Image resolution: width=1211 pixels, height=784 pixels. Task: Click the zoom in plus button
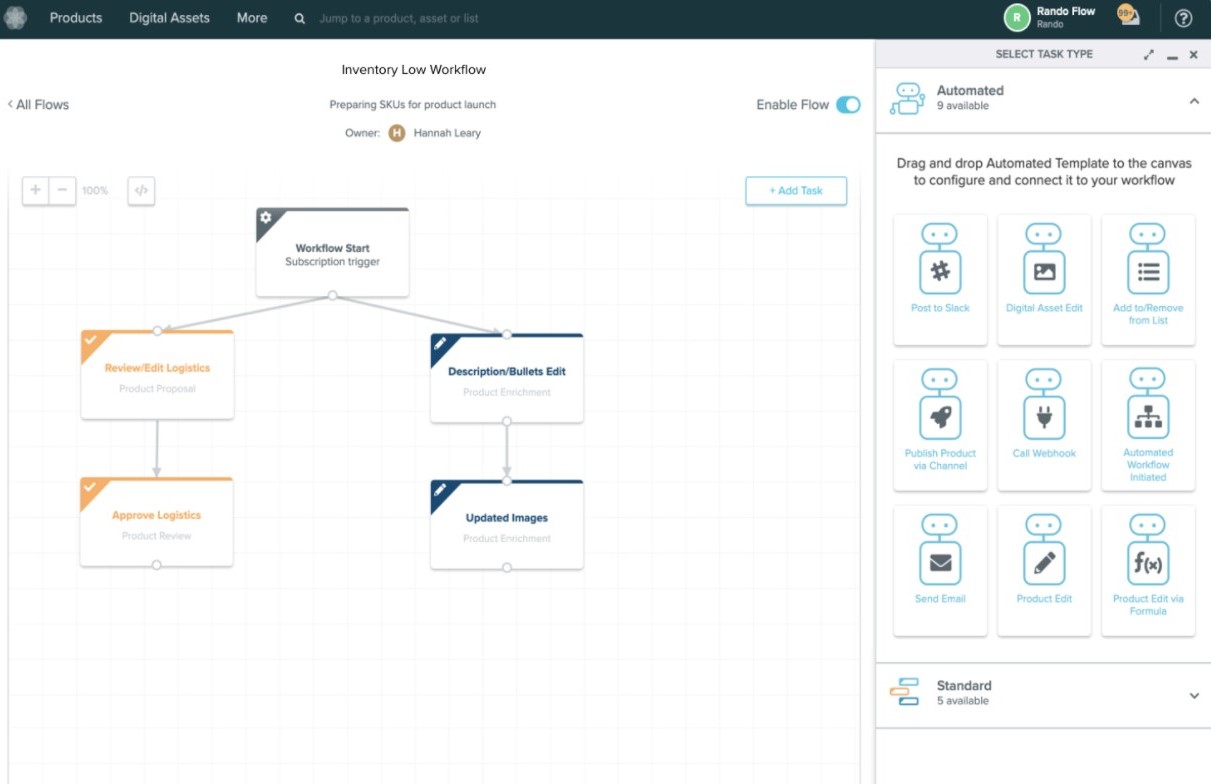[x=36, y=190]
